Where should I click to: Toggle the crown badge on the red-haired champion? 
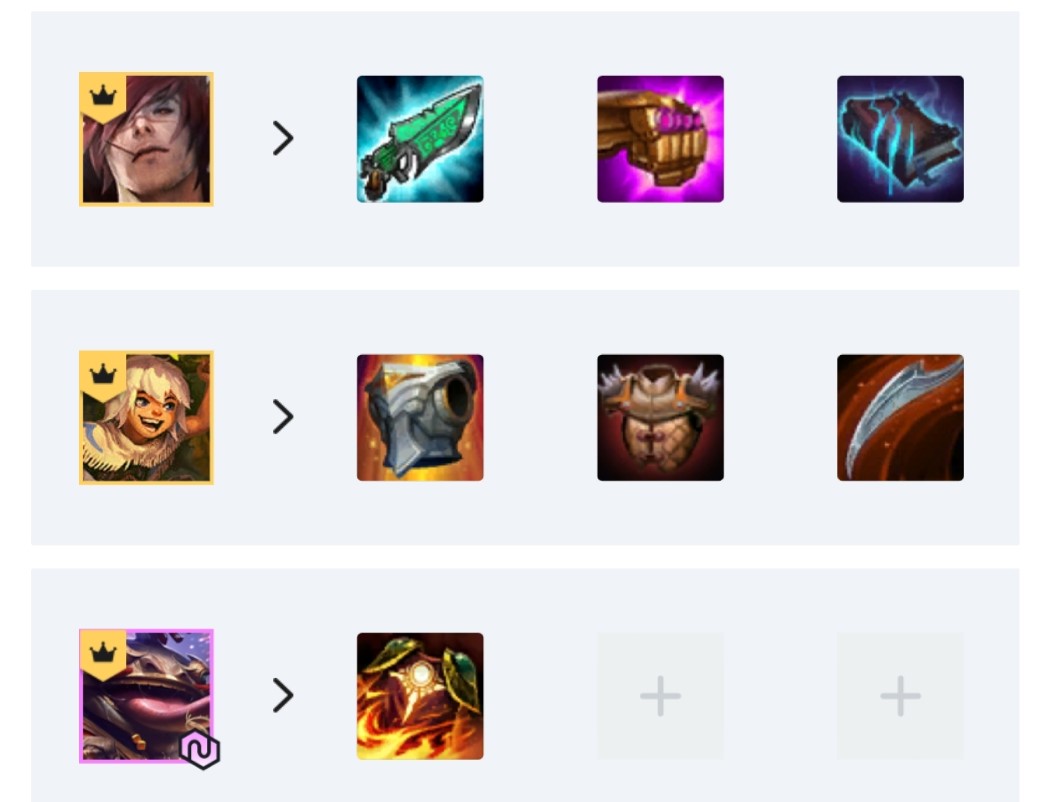pos(103,97)
